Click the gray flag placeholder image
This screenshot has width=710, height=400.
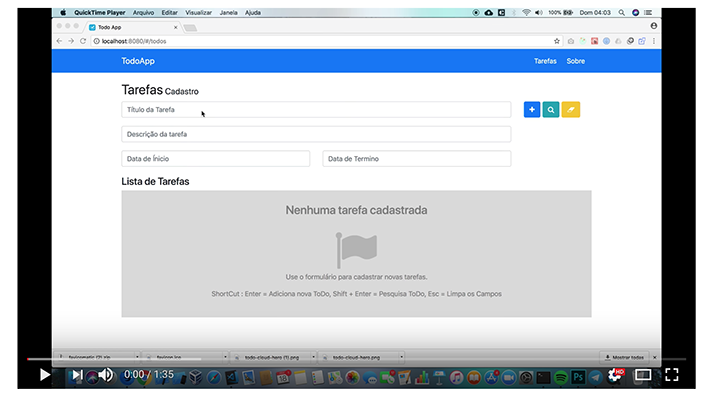[x=356, y=250]
